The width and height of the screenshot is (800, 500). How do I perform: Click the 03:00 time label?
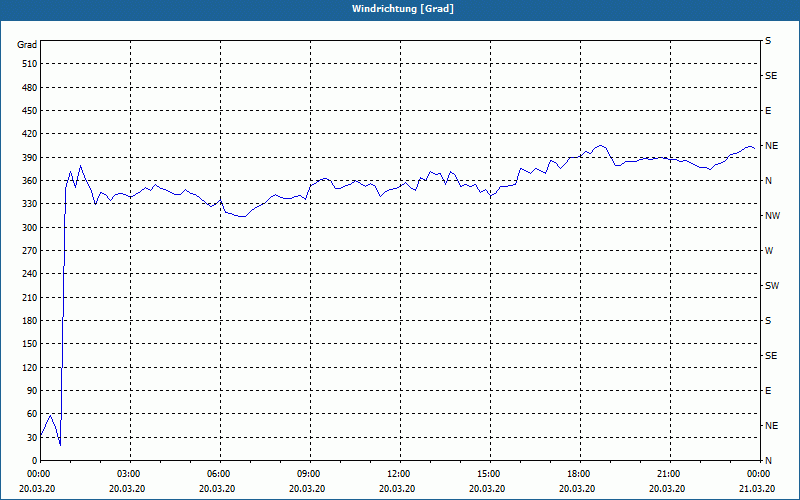pos(131,474)
